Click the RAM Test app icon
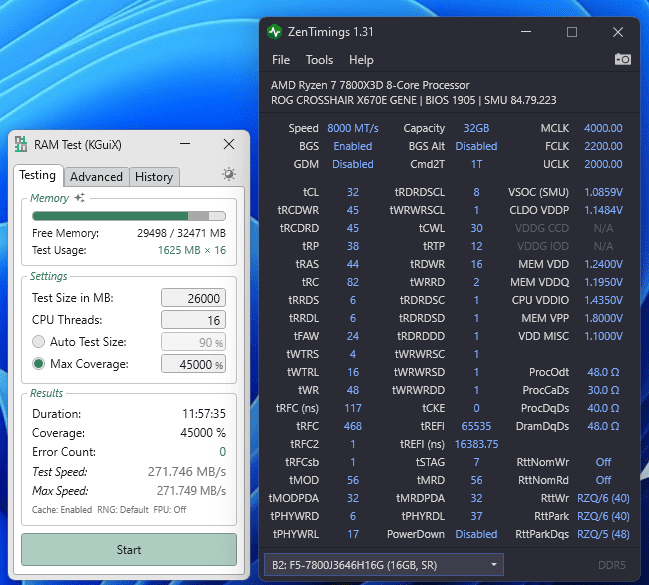 (21, 144)
